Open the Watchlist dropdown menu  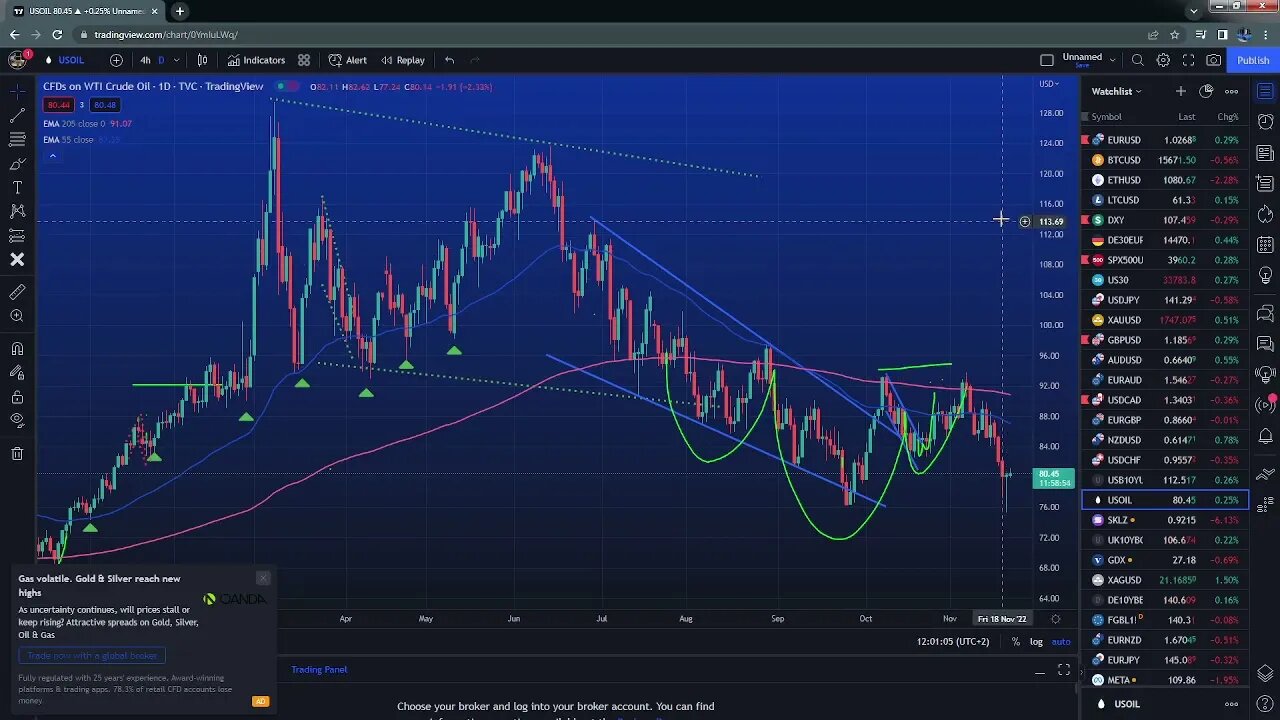(1116, 91)
